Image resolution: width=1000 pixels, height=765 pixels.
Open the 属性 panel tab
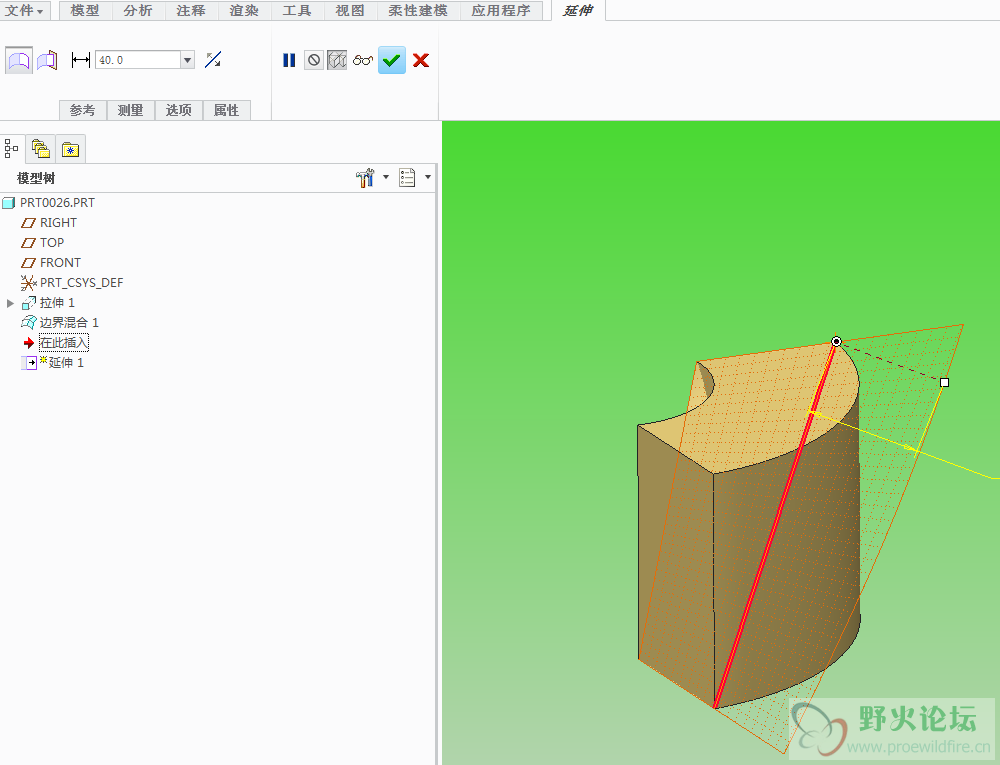click(226, 110)
